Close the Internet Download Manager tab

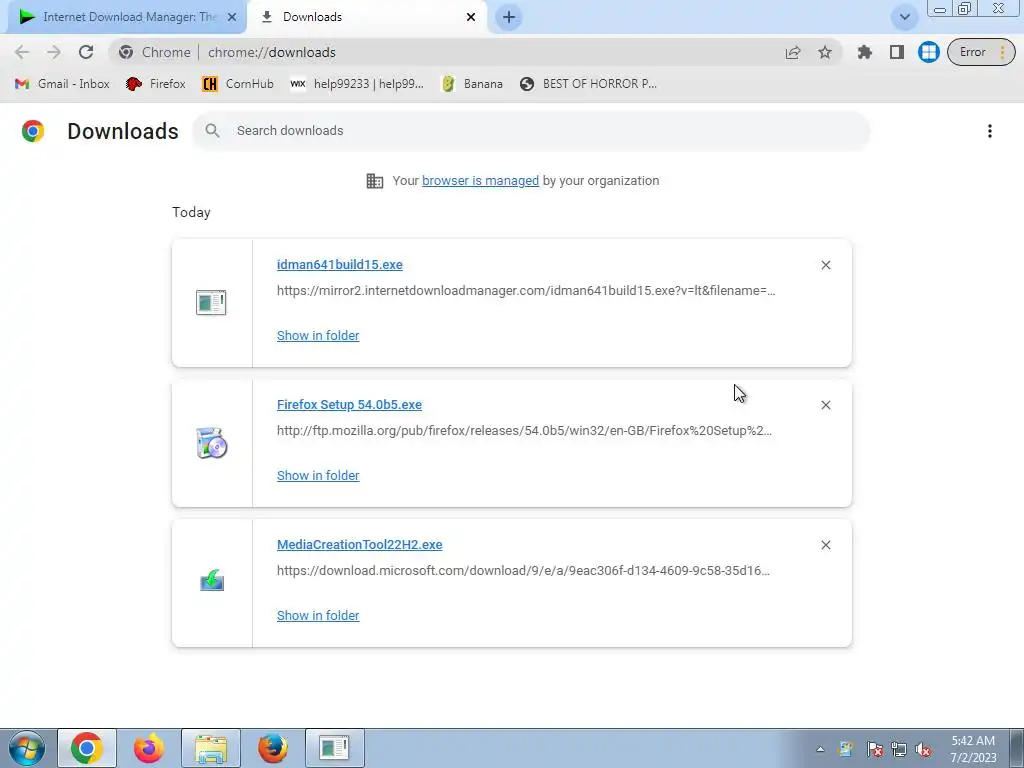tap(232, 17)
